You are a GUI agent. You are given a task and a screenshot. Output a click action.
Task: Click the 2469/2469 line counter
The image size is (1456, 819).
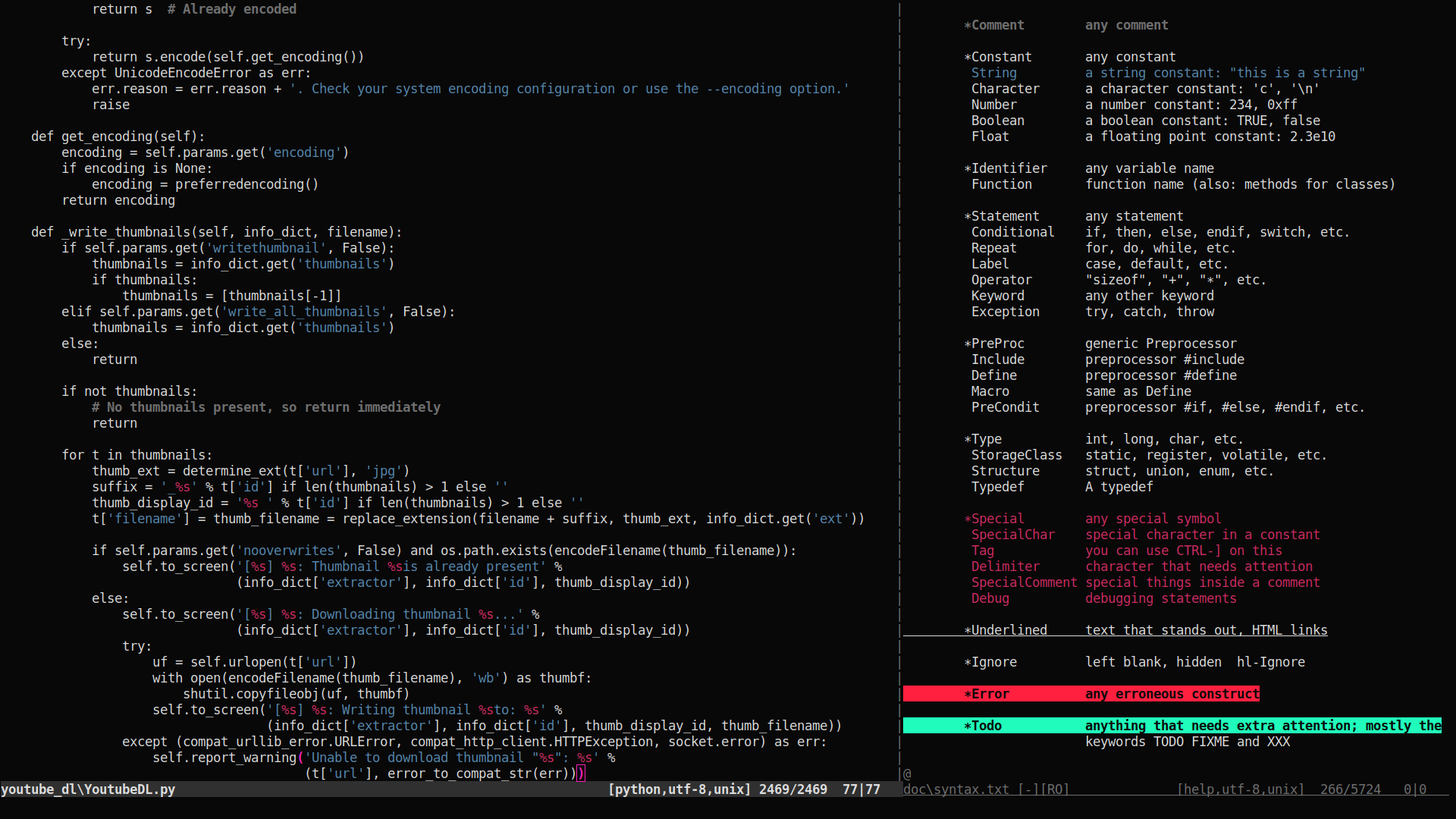pos(792,789)
